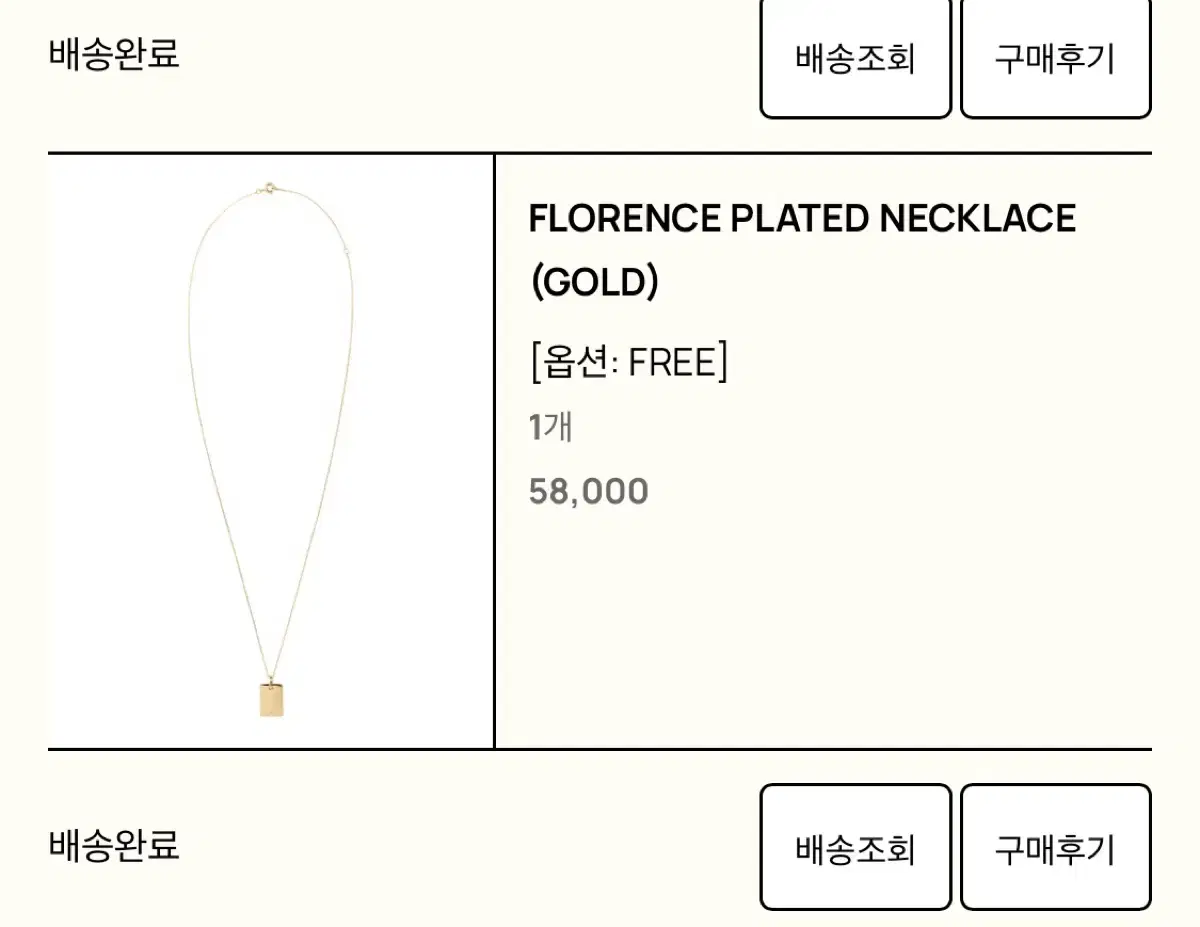Click the 1개 quantity label

[x=550, y=427]
